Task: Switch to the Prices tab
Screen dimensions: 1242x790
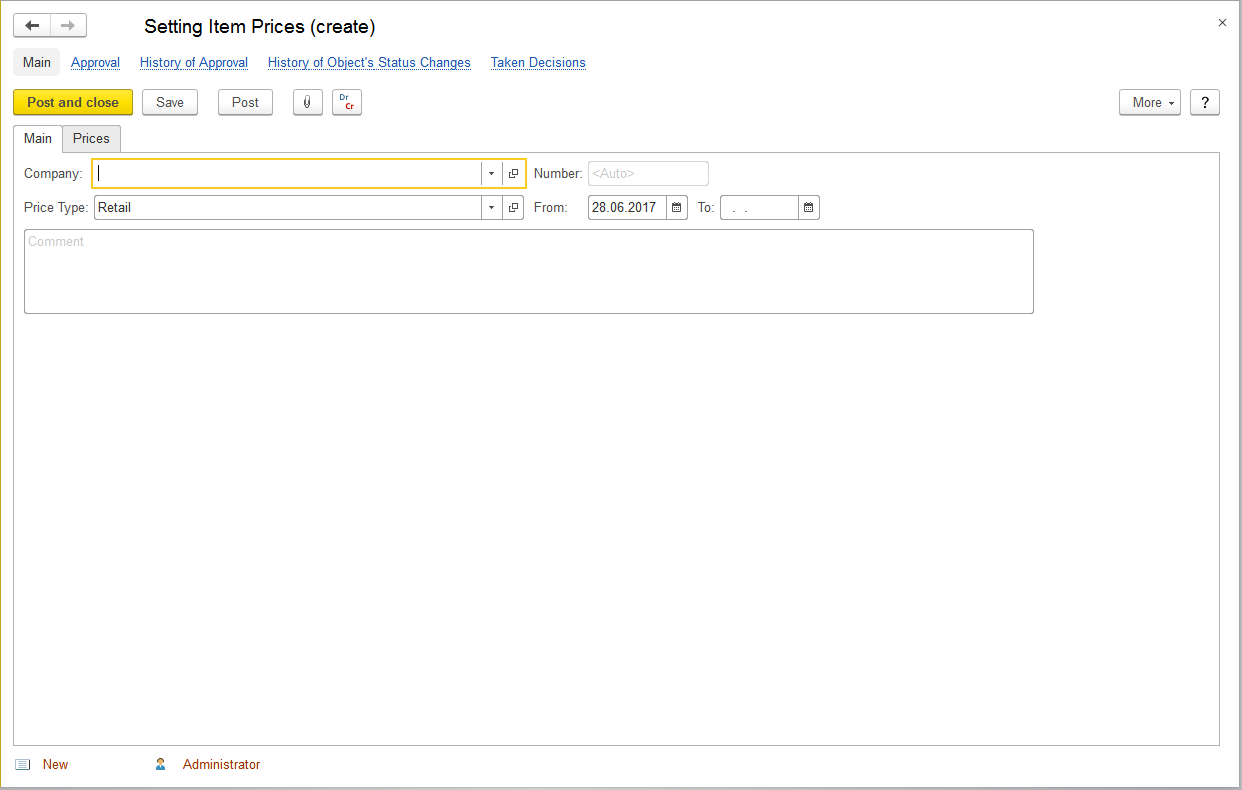Action: coord(91,138)
